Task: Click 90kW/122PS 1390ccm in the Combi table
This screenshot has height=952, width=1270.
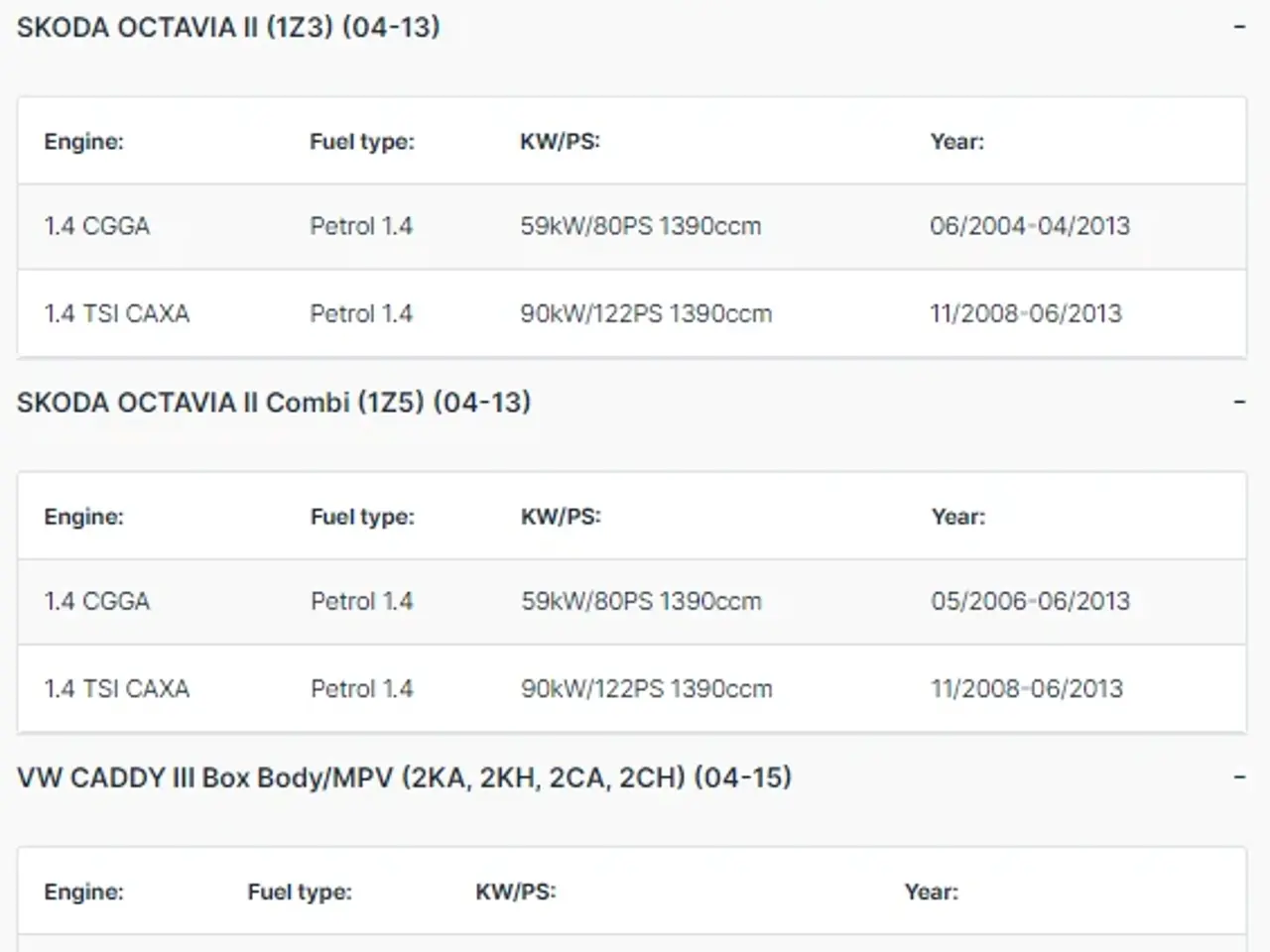Action: 647,688
